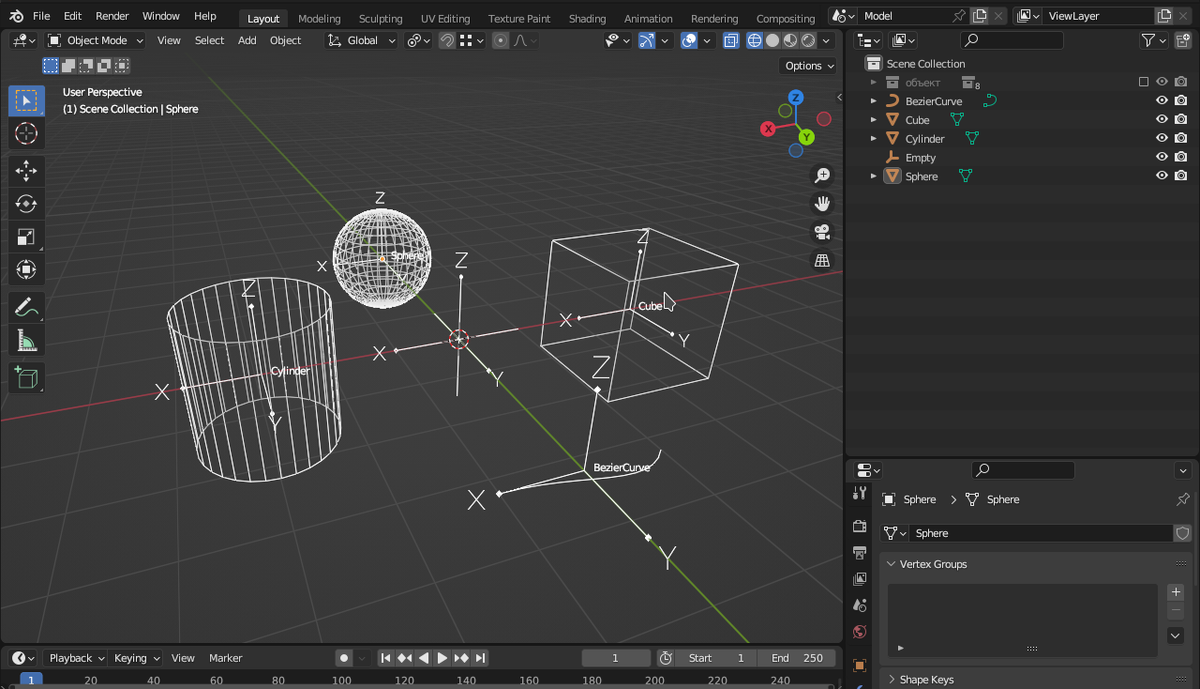Pick the Scale tool
The width and height of the screenshot is (1200, 689).
pos(26,237)
